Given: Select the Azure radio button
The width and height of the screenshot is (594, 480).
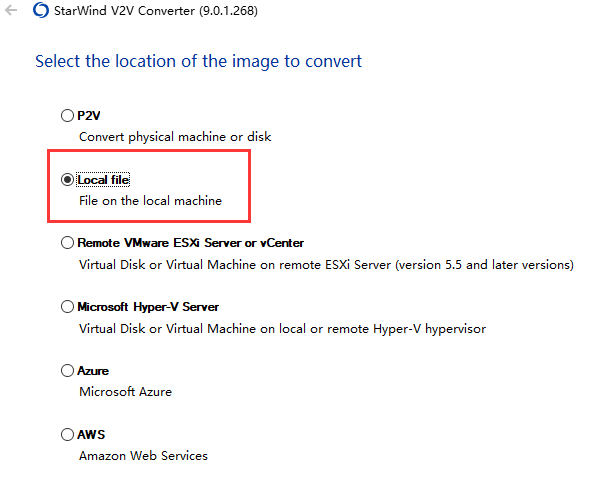Looking at the screenshot, I should coord(67,371).
